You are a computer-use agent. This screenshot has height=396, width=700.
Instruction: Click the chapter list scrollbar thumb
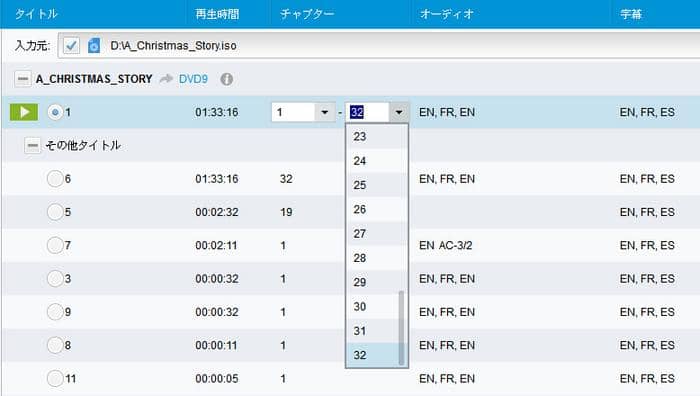[x=401, y=328]
